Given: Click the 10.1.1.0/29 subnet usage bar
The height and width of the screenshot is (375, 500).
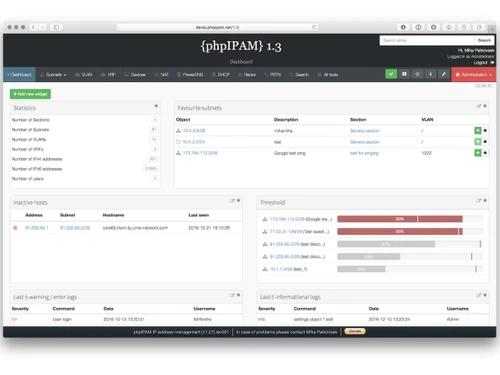Looking at the screenshot, I should [410, 269].
